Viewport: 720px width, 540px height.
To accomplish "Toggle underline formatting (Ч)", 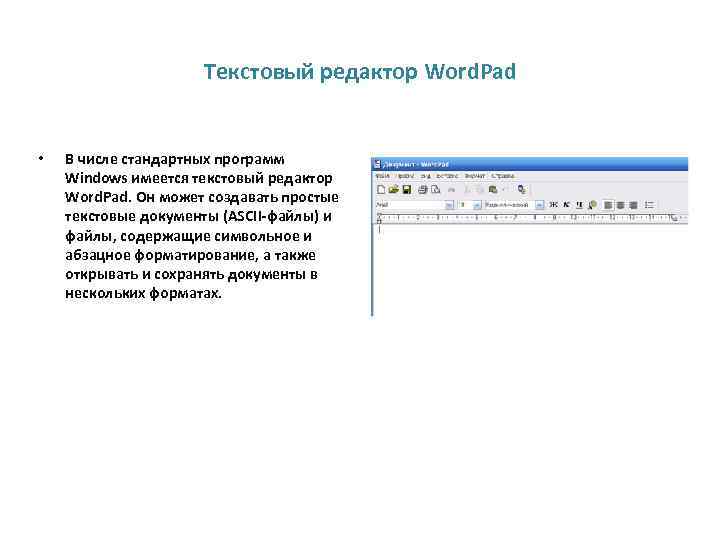I will tap(579, 204).
